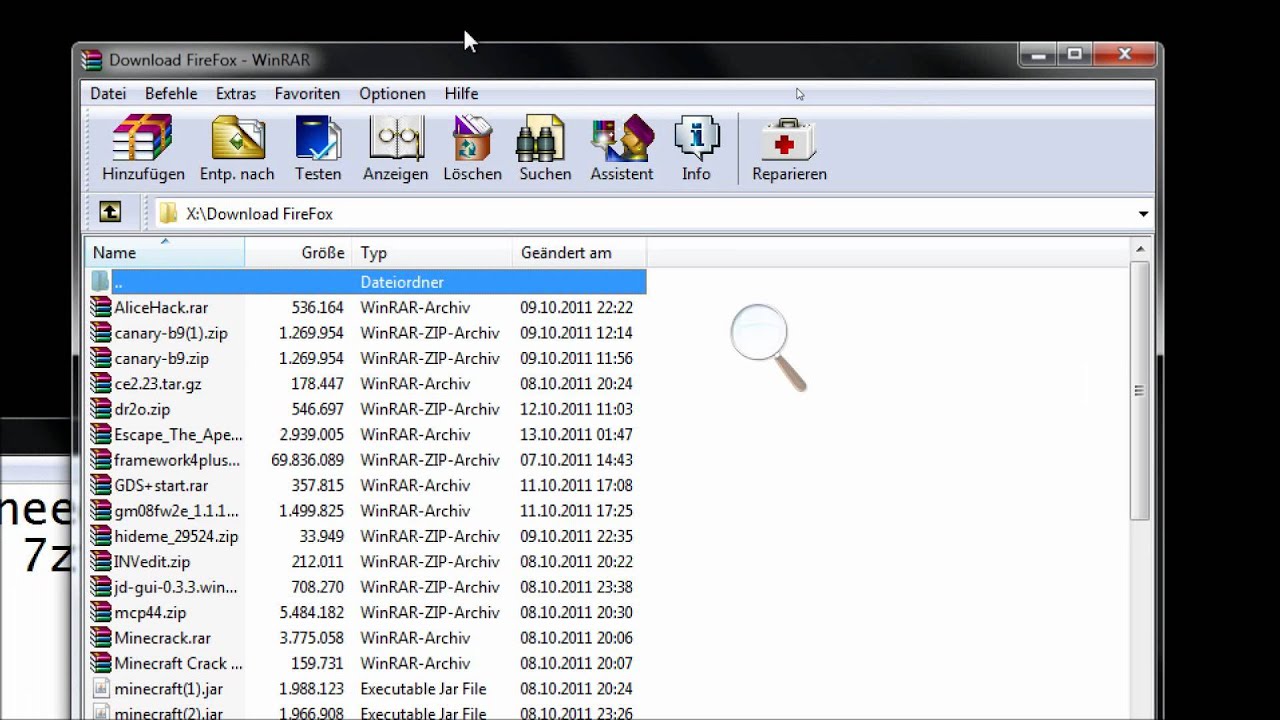Open the Hilfe menu
Viewport: 1280px width, 720px height.
click(461, 93)
